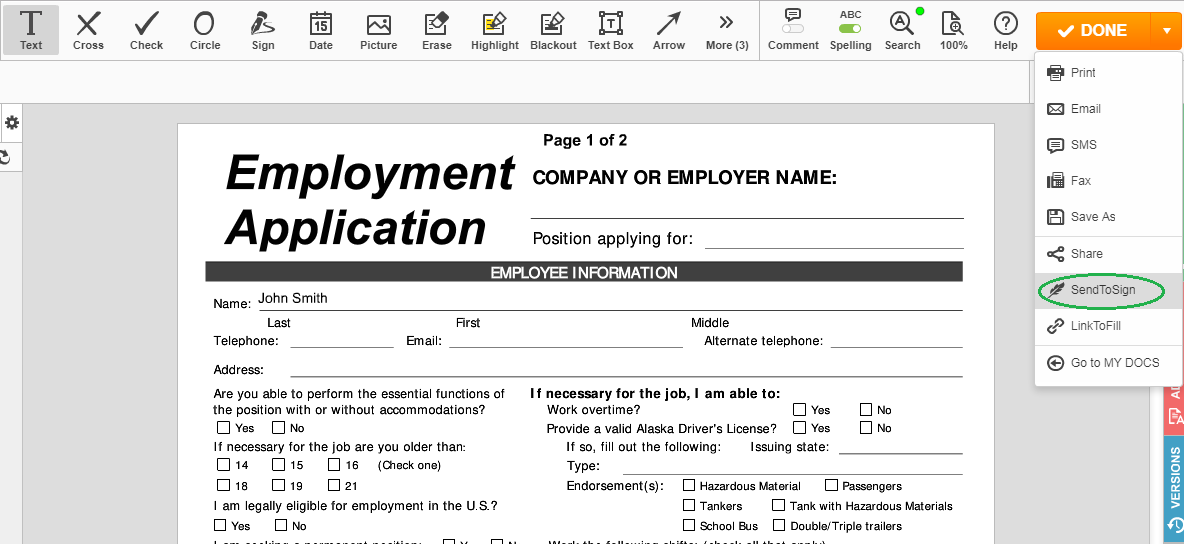
Task: Insert a date with Date tool
Action: coord(320,30)
